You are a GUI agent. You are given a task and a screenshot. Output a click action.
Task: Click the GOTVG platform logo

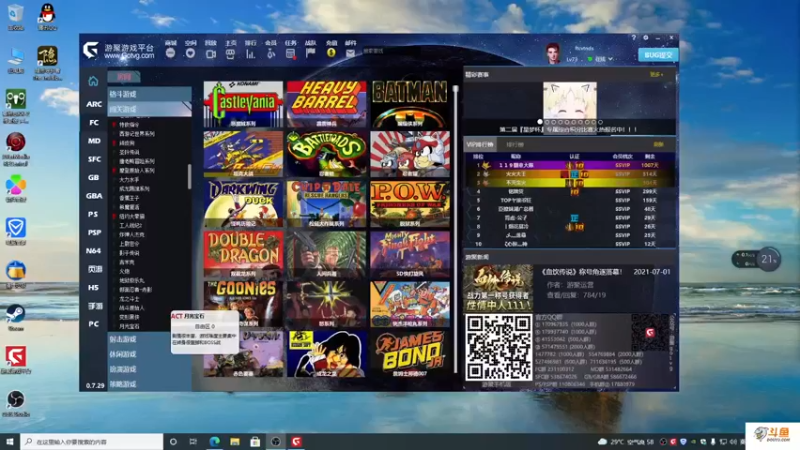click(x=91, y=49)
